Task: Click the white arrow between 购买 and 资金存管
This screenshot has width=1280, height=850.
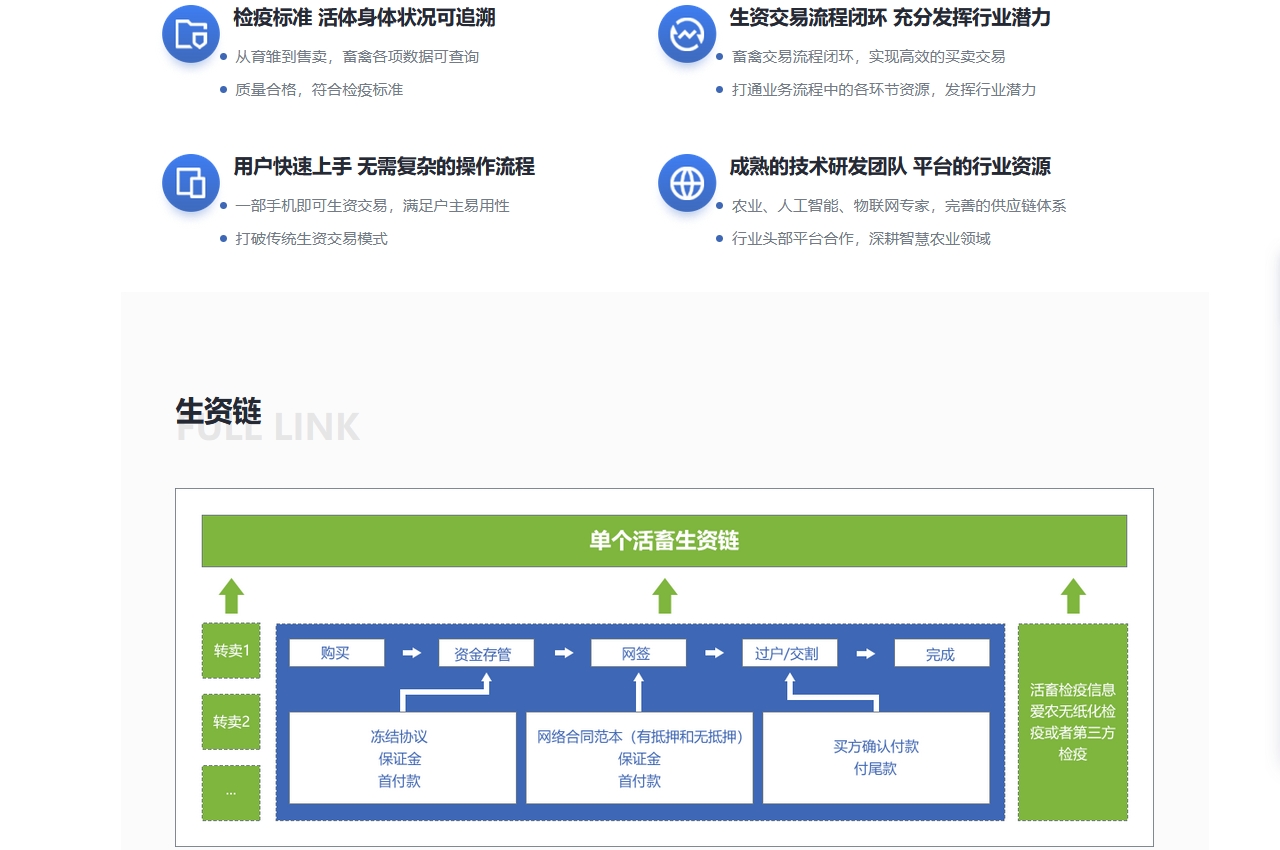Action: tap(410, 652)
